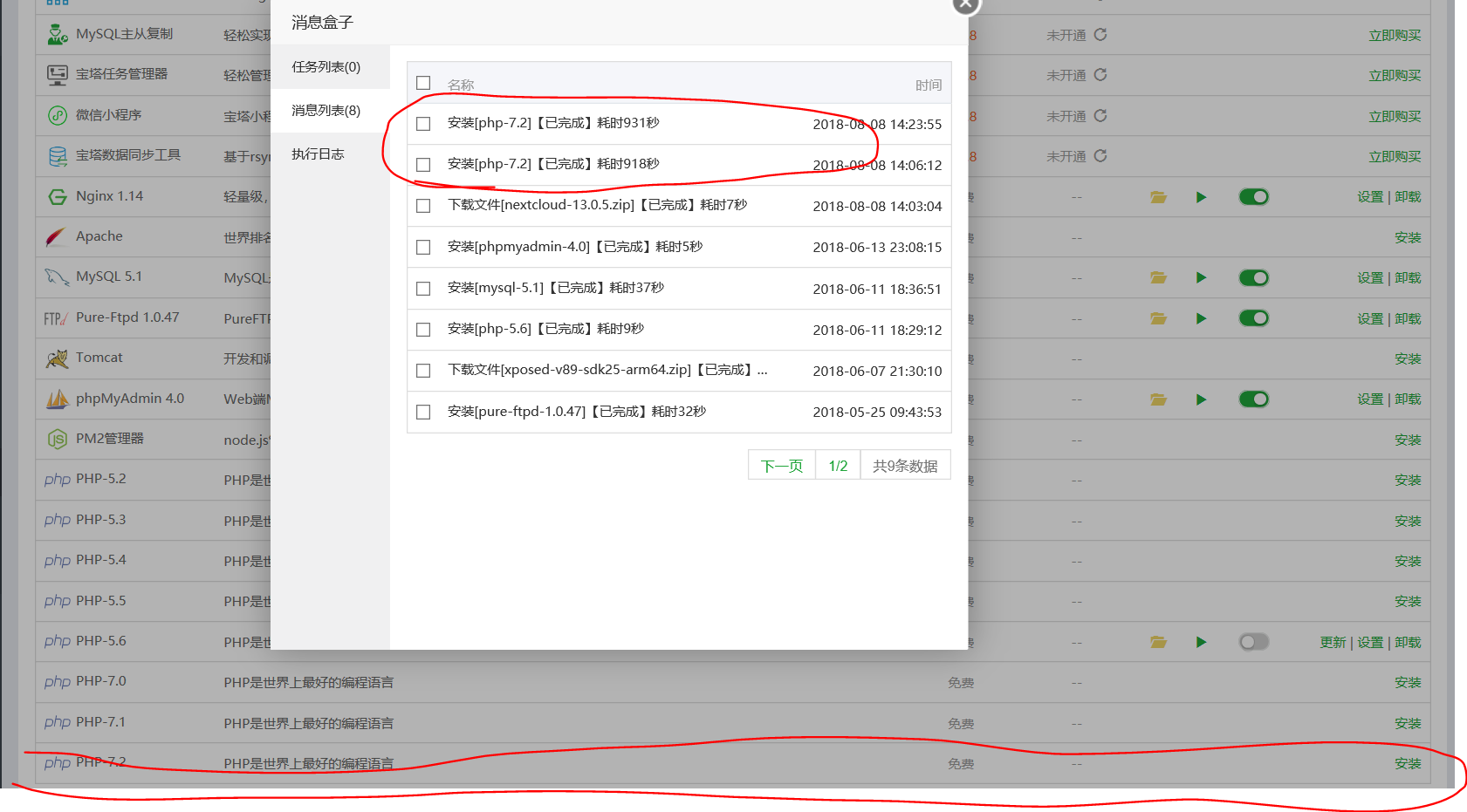Screen dimensions: 1467x812
Task: Check the nextcloud-13.0.5.zip download message
Action: 423,206
